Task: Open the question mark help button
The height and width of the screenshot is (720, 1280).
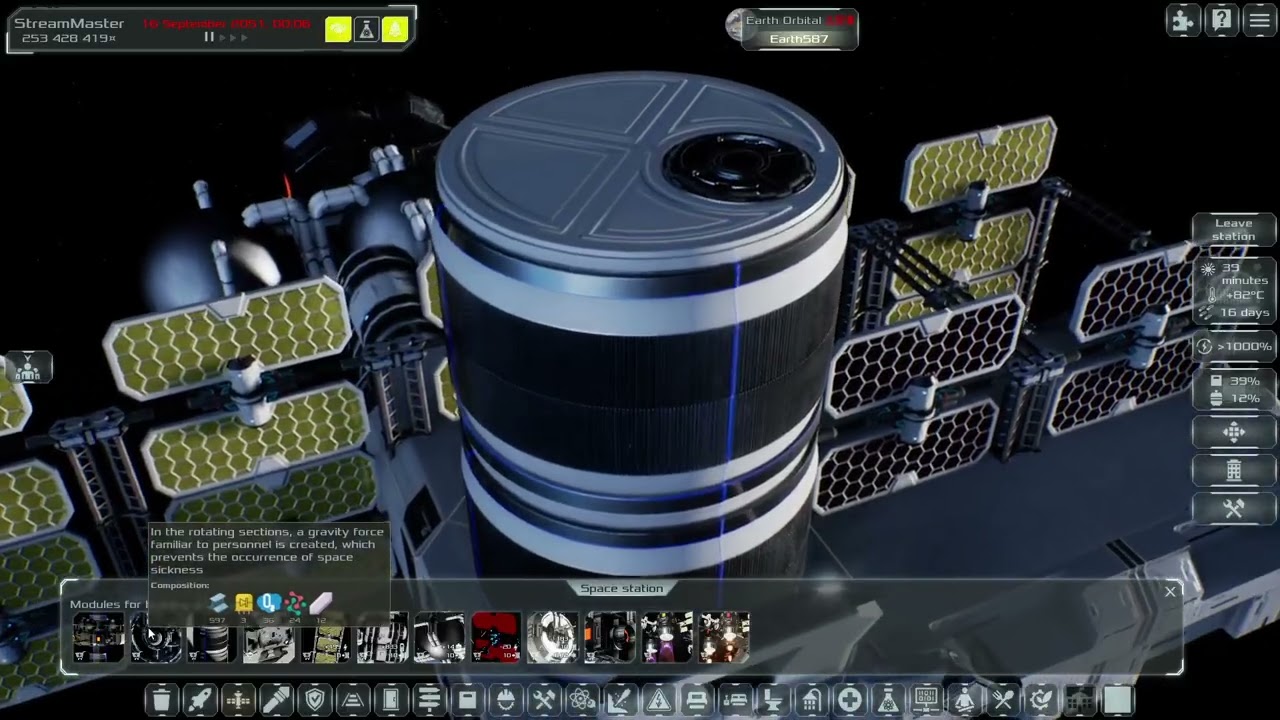Action: pyautogui.click(x=1222, y=21)
